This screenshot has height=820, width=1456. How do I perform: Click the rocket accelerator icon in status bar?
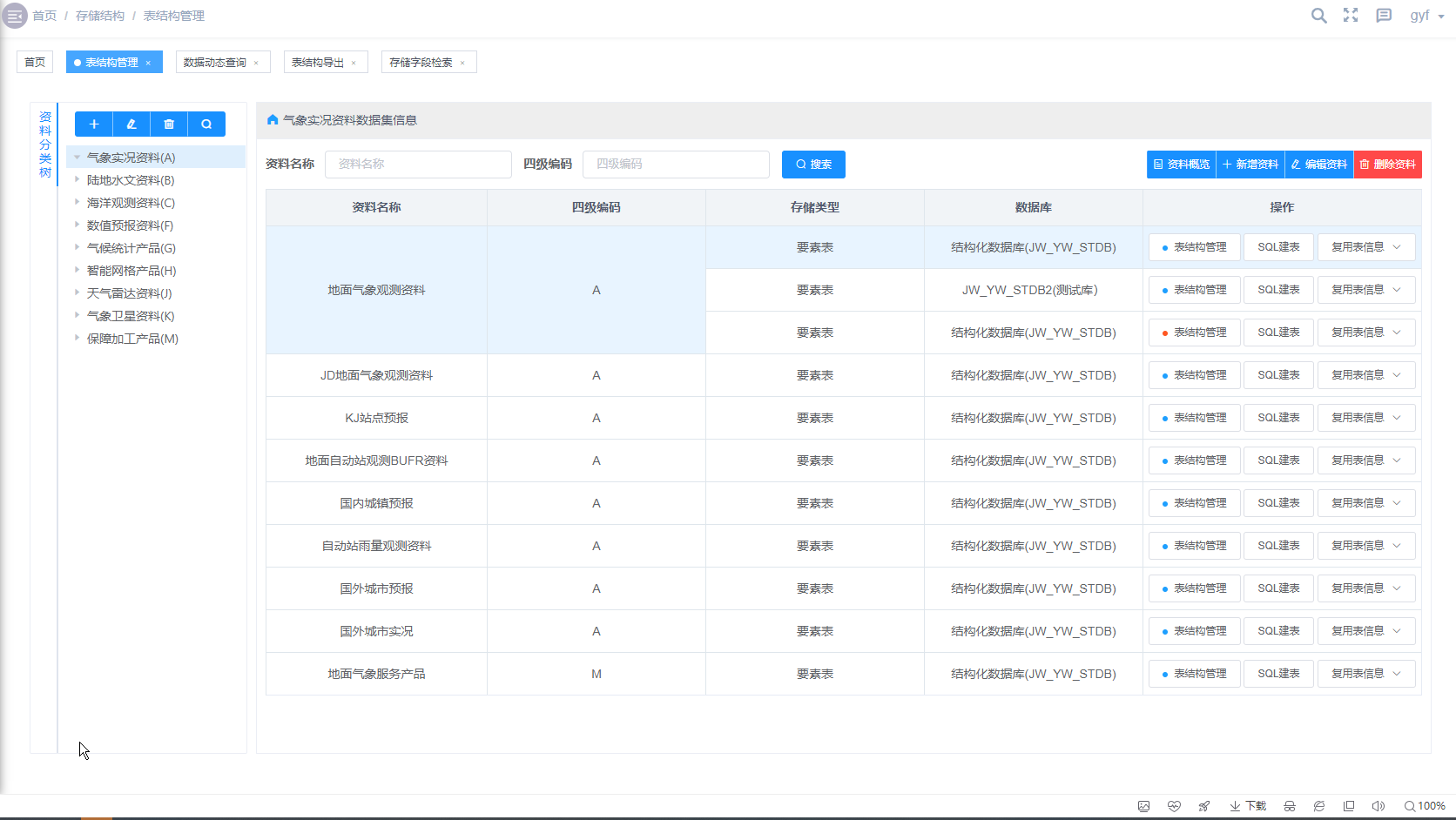1203,806
